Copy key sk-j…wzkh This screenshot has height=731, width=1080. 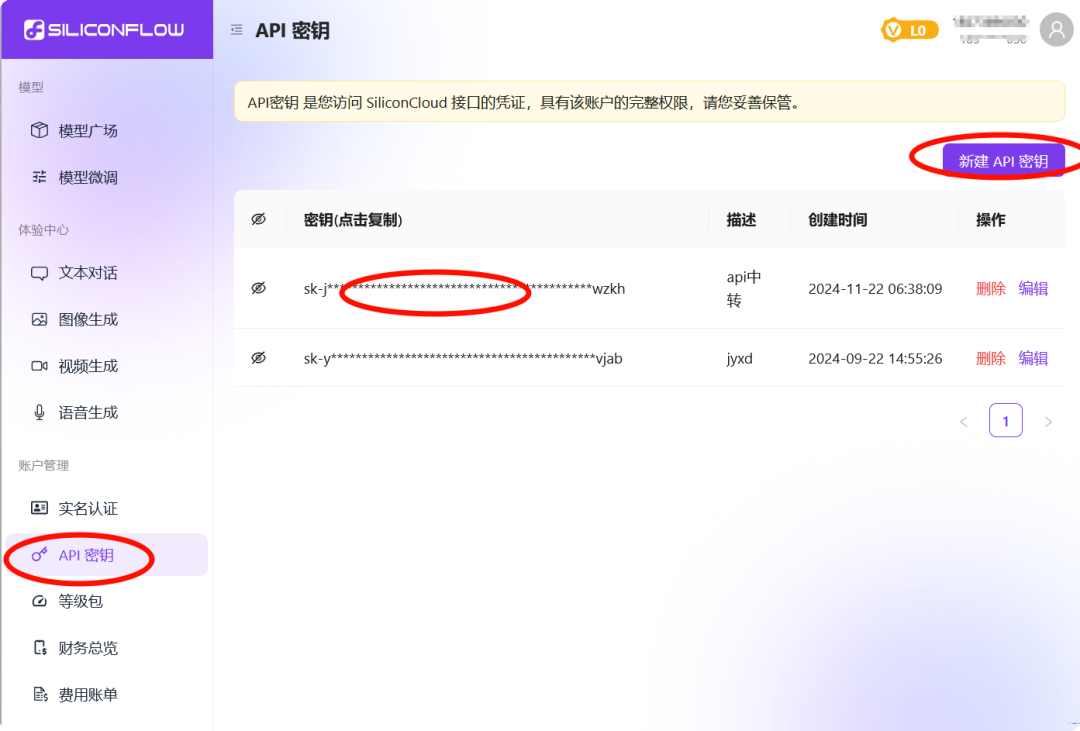(464, 289)
